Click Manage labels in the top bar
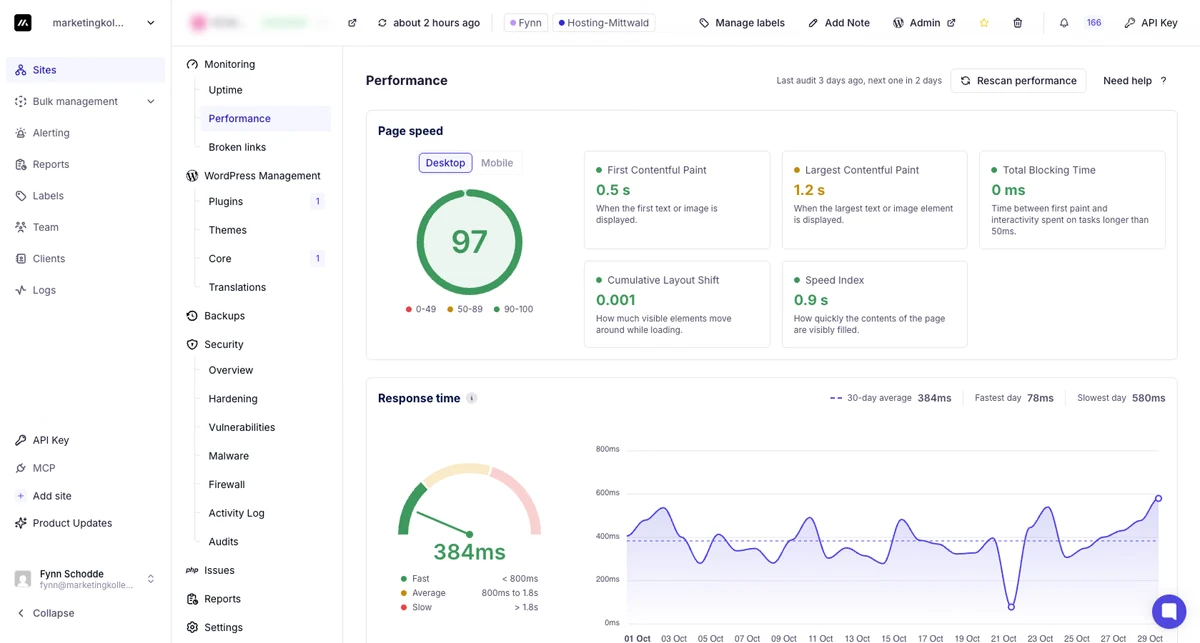The image size is (1200, 643). click(742, 23)
